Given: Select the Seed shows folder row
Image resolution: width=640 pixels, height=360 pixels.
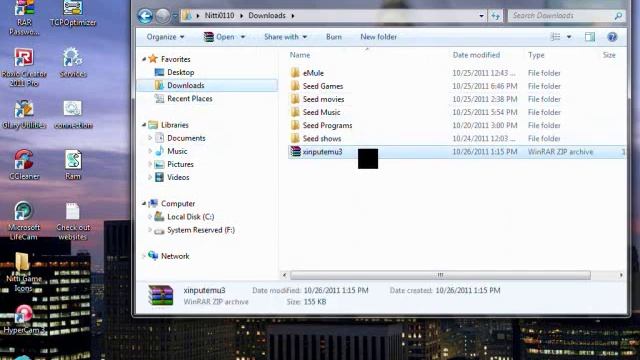Looking at the screenshot, I should click(456, 138).
